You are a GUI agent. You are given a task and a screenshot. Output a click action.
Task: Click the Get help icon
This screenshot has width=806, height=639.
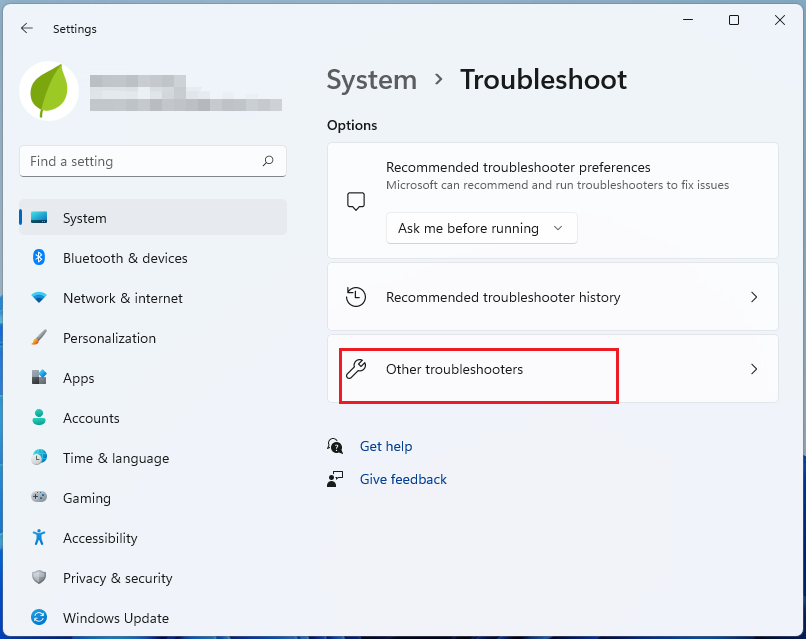point(335,446)
